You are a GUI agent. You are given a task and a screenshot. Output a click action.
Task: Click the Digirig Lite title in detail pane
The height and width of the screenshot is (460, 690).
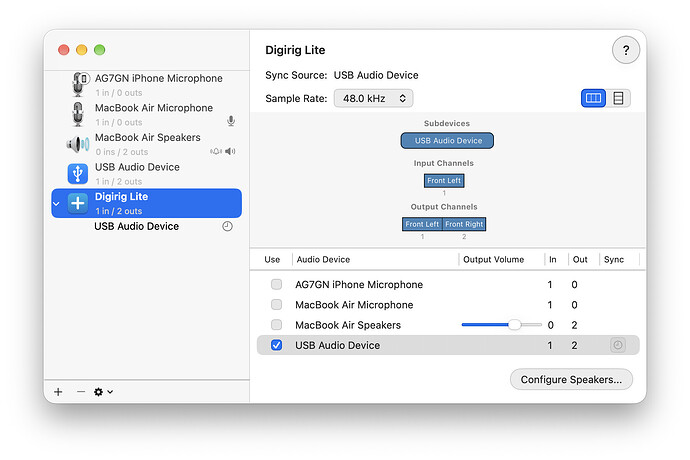click(x=295, y=50)
